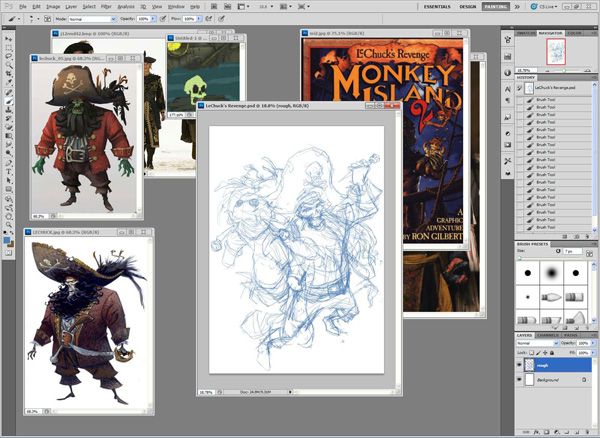Select the Lasso tool
This screenshot has height=438, width=600.
pos(8,57)
